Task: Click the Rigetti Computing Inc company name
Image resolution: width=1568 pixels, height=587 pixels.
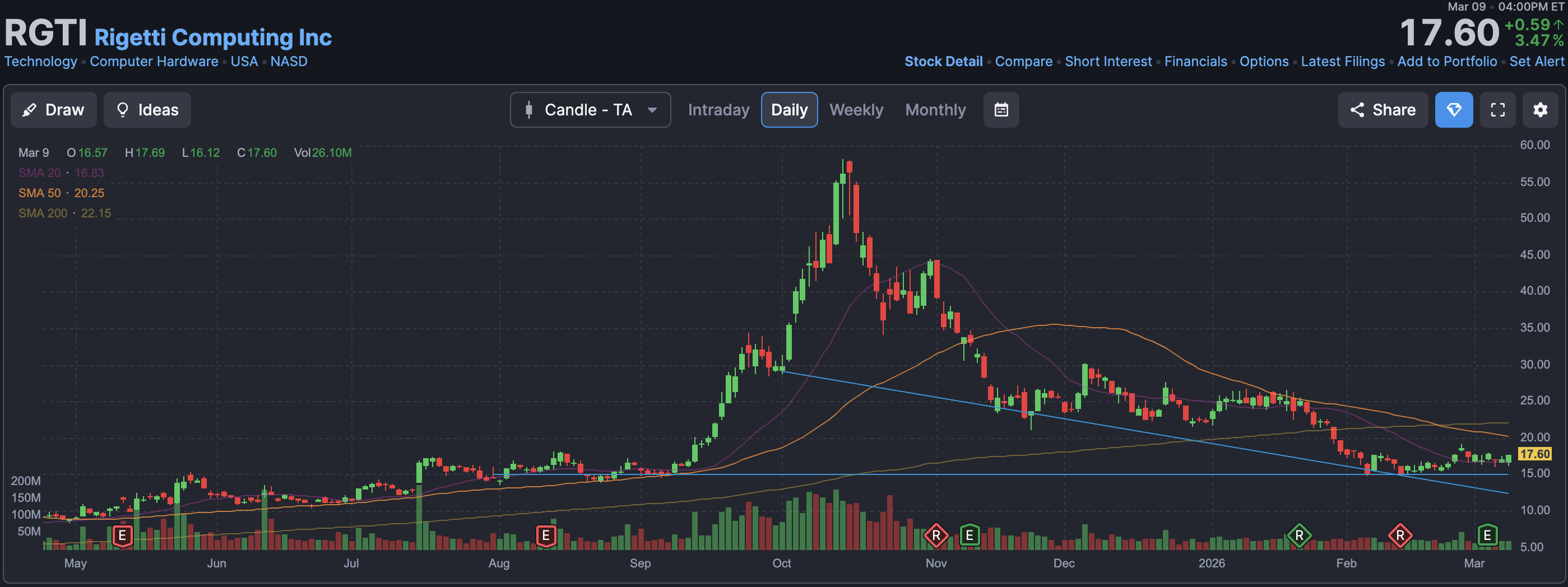Action: 213,38
